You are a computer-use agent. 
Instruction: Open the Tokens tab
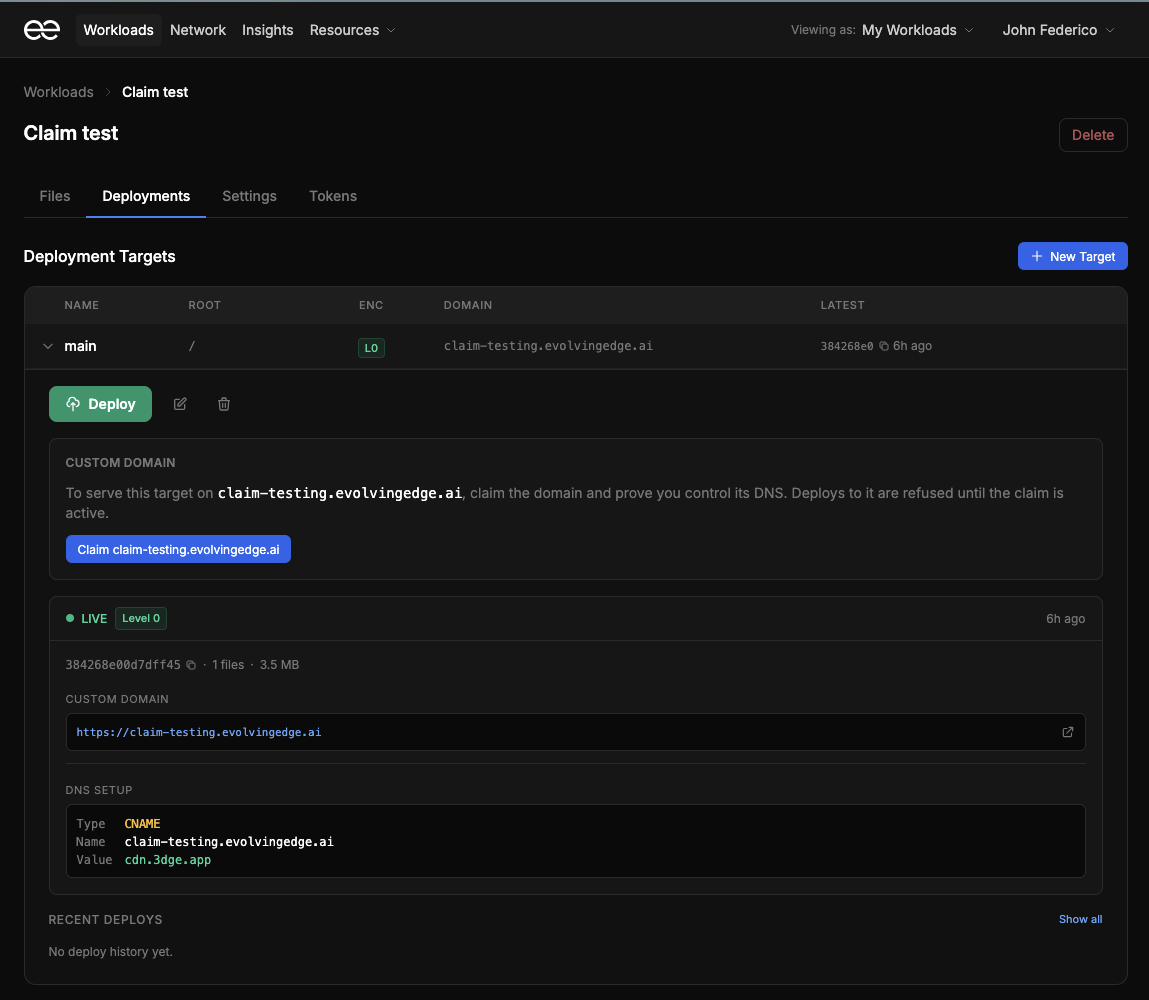click(333, 196)
